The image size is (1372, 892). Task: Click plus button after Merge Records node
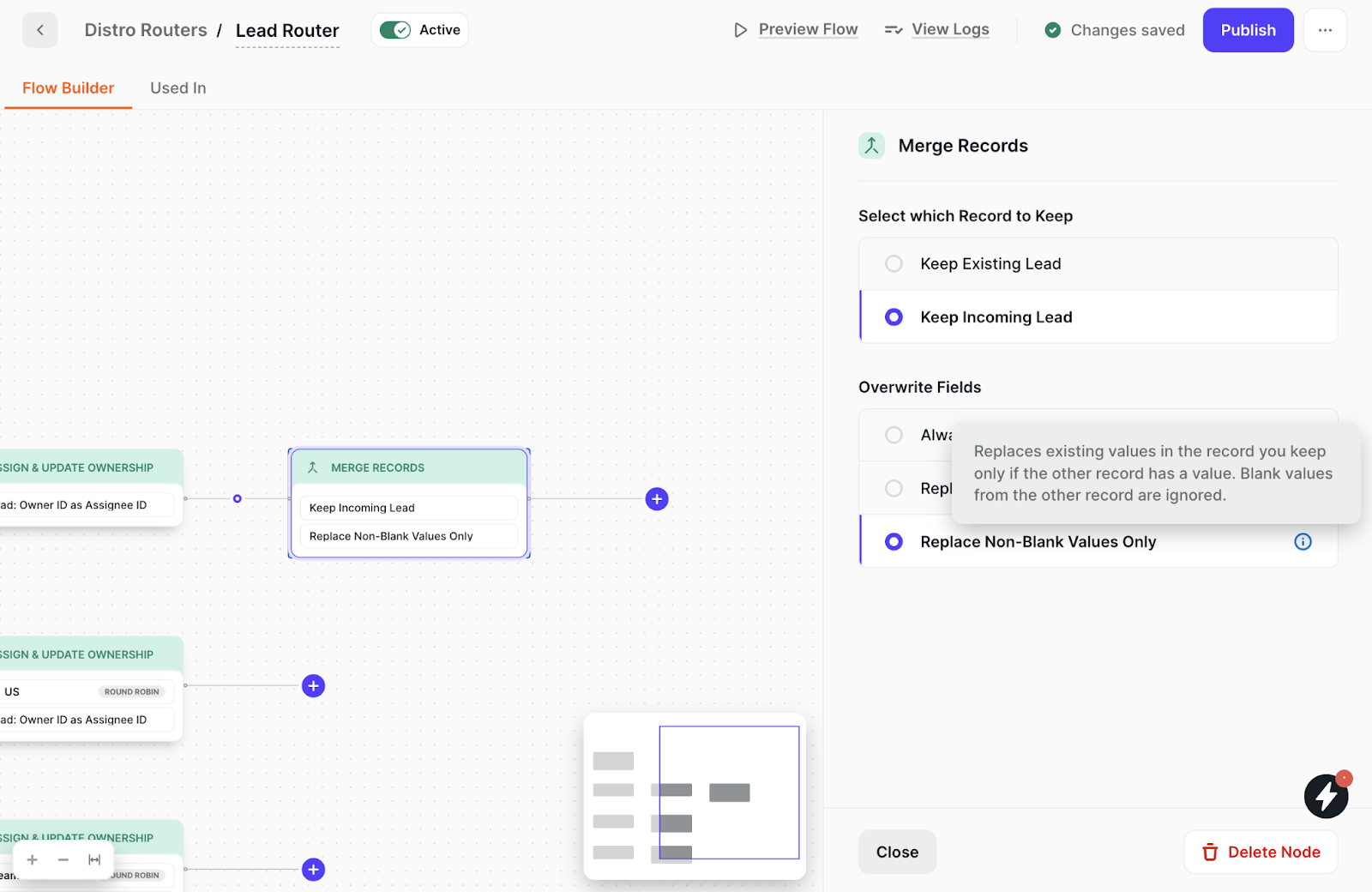(x=657, y=499)
